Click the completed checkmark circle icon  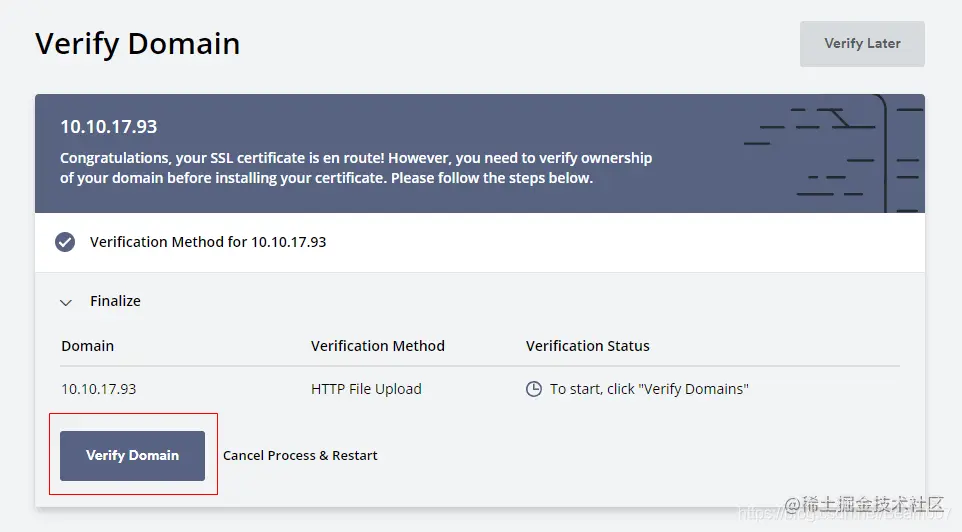pos(65,242)
